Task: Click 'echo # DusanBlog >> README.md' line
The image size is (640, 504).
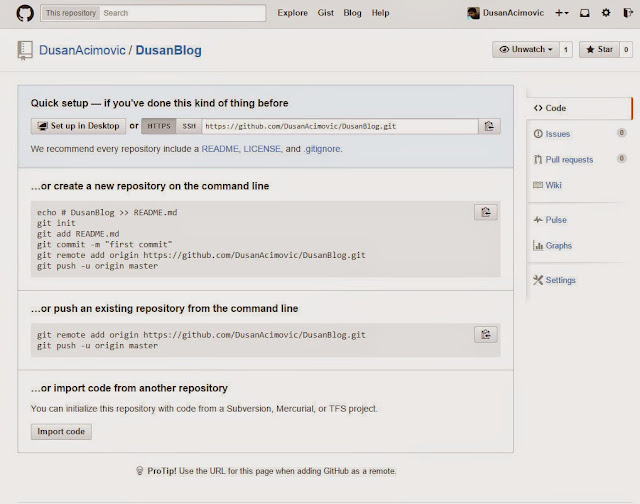Action: click(107, 213)
